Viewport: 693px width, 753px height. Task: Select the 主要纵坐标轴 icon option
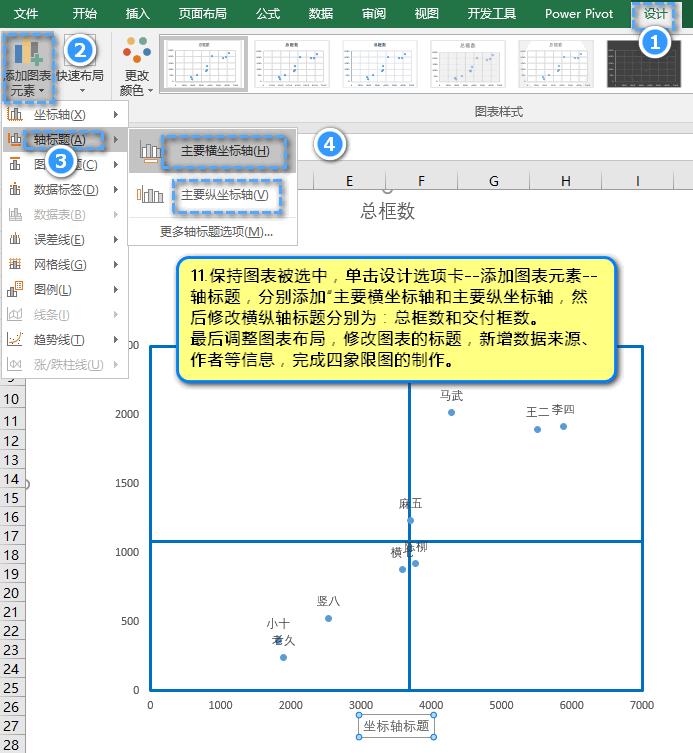coord(152,195)
